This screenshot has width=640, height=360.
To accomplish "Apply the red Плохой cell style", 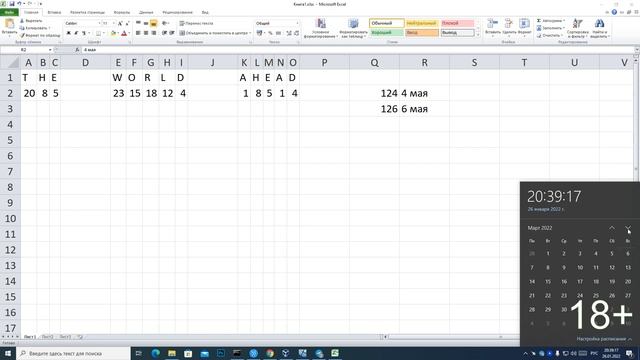I will 458,23.
